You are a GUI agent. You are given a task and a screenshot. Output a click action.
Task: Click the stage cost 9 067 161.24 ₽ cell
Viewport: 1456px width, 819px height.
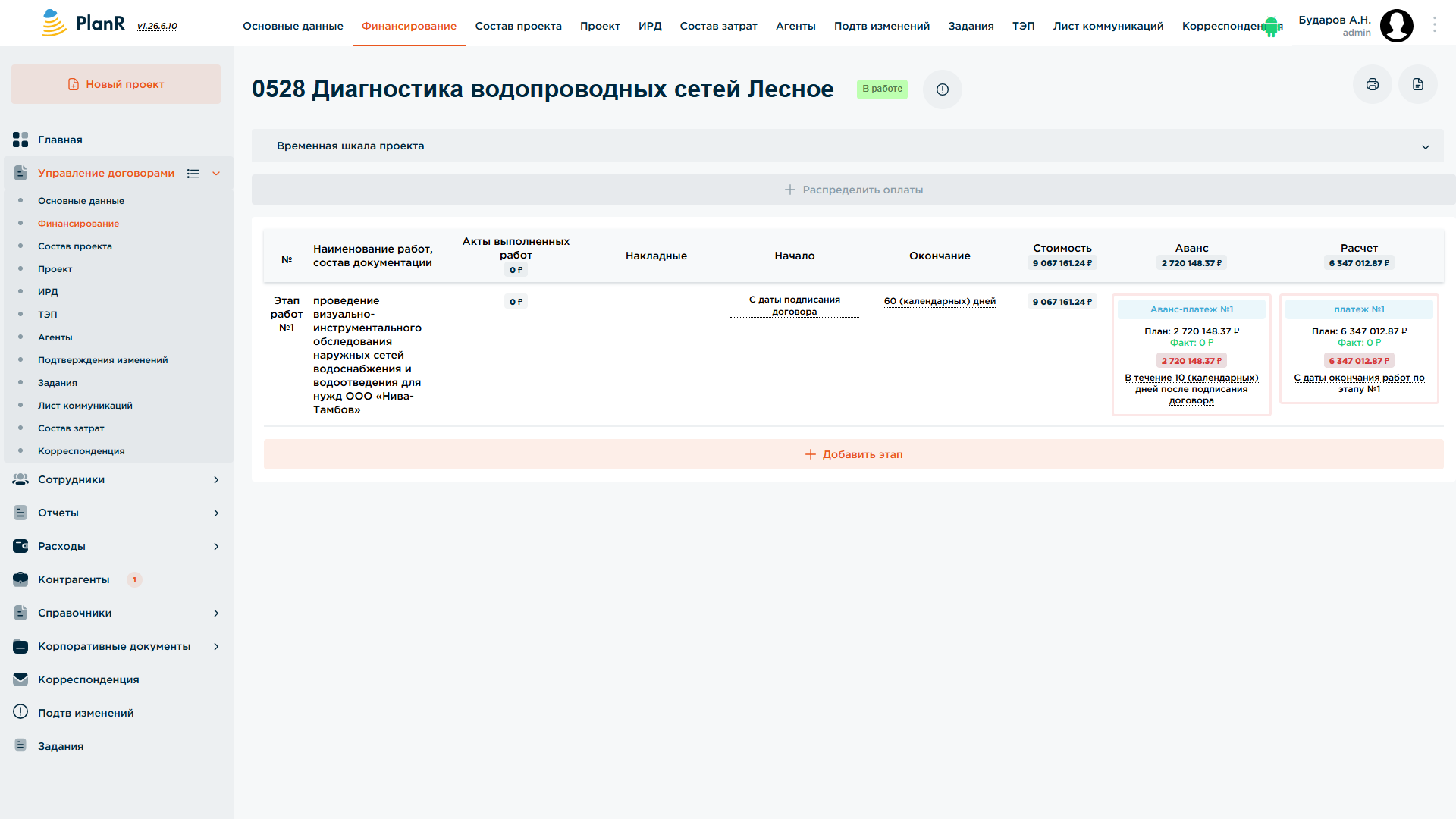[x=1062, y=302]
